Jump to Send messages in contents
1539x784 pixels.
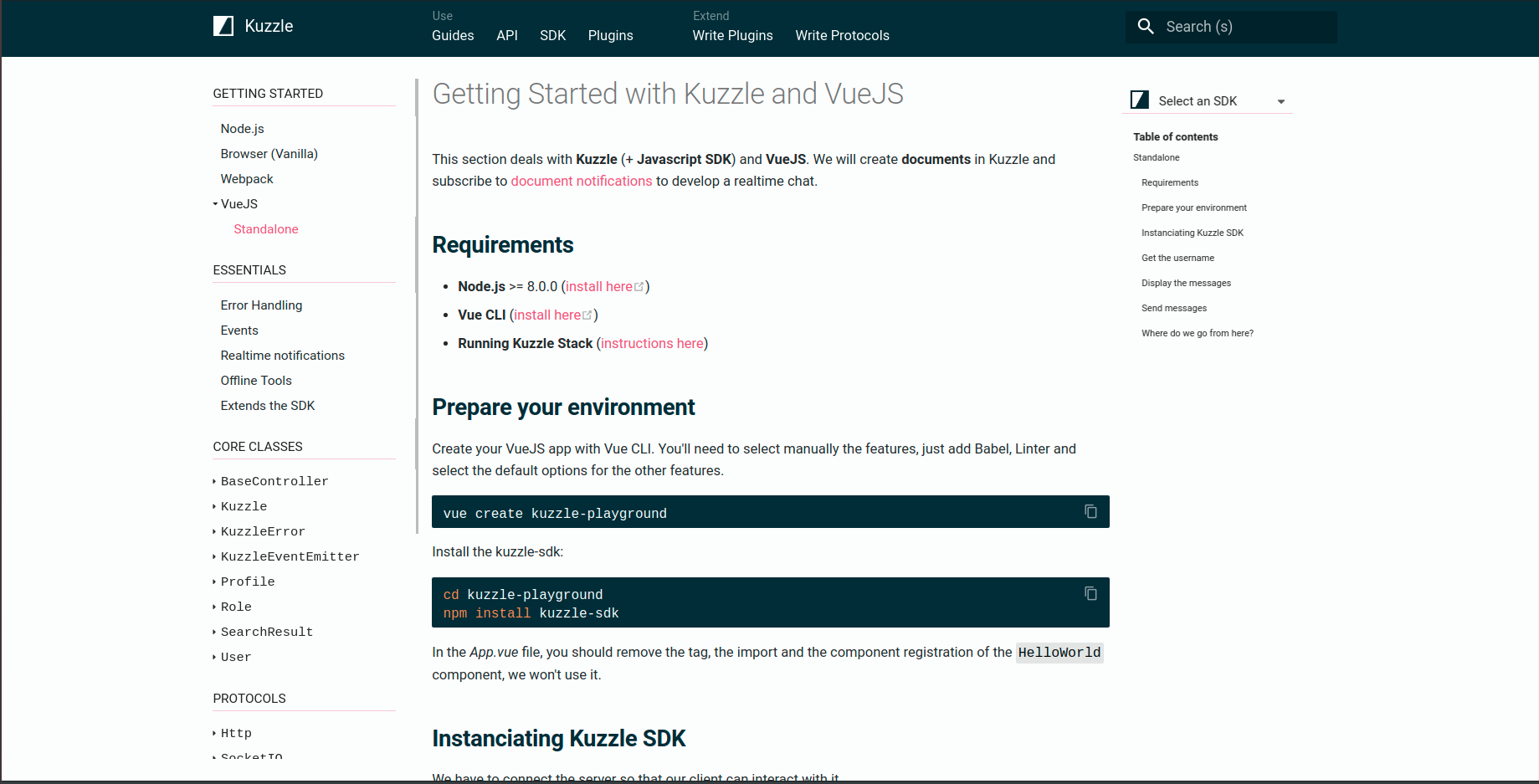click(1174, 308)
